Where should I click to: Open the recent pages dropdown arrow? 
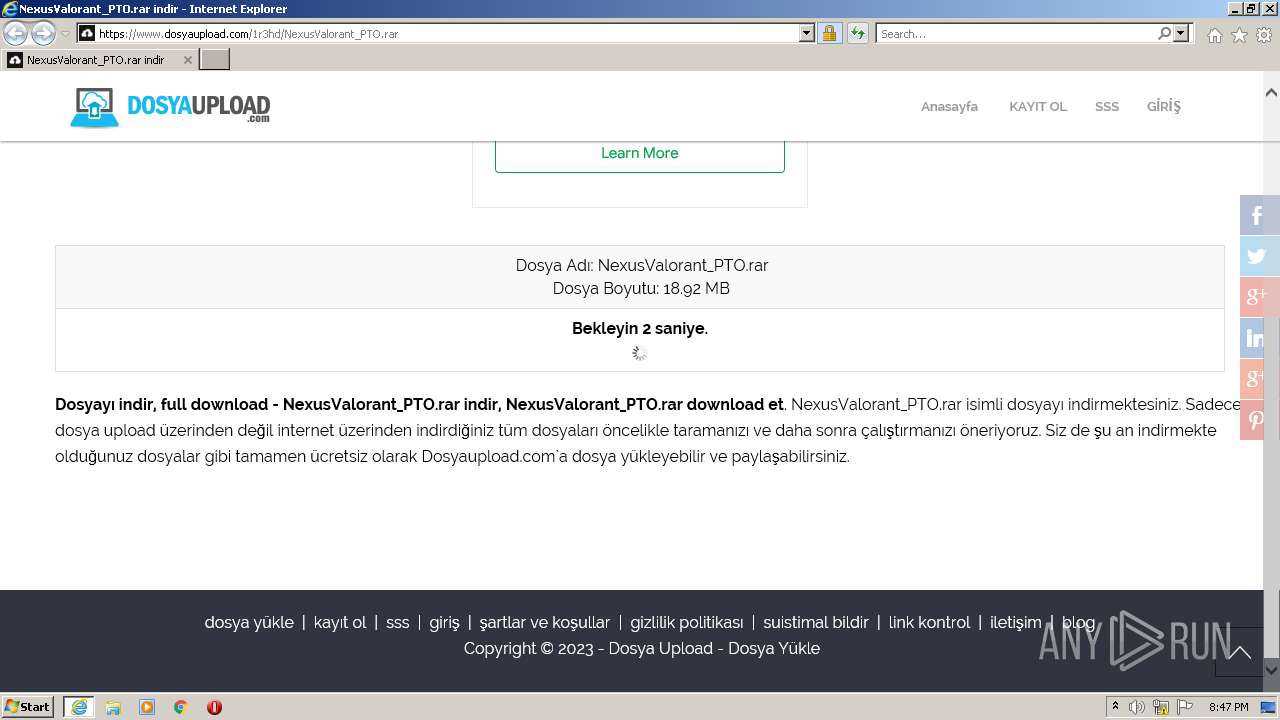[x=65, y=34]
